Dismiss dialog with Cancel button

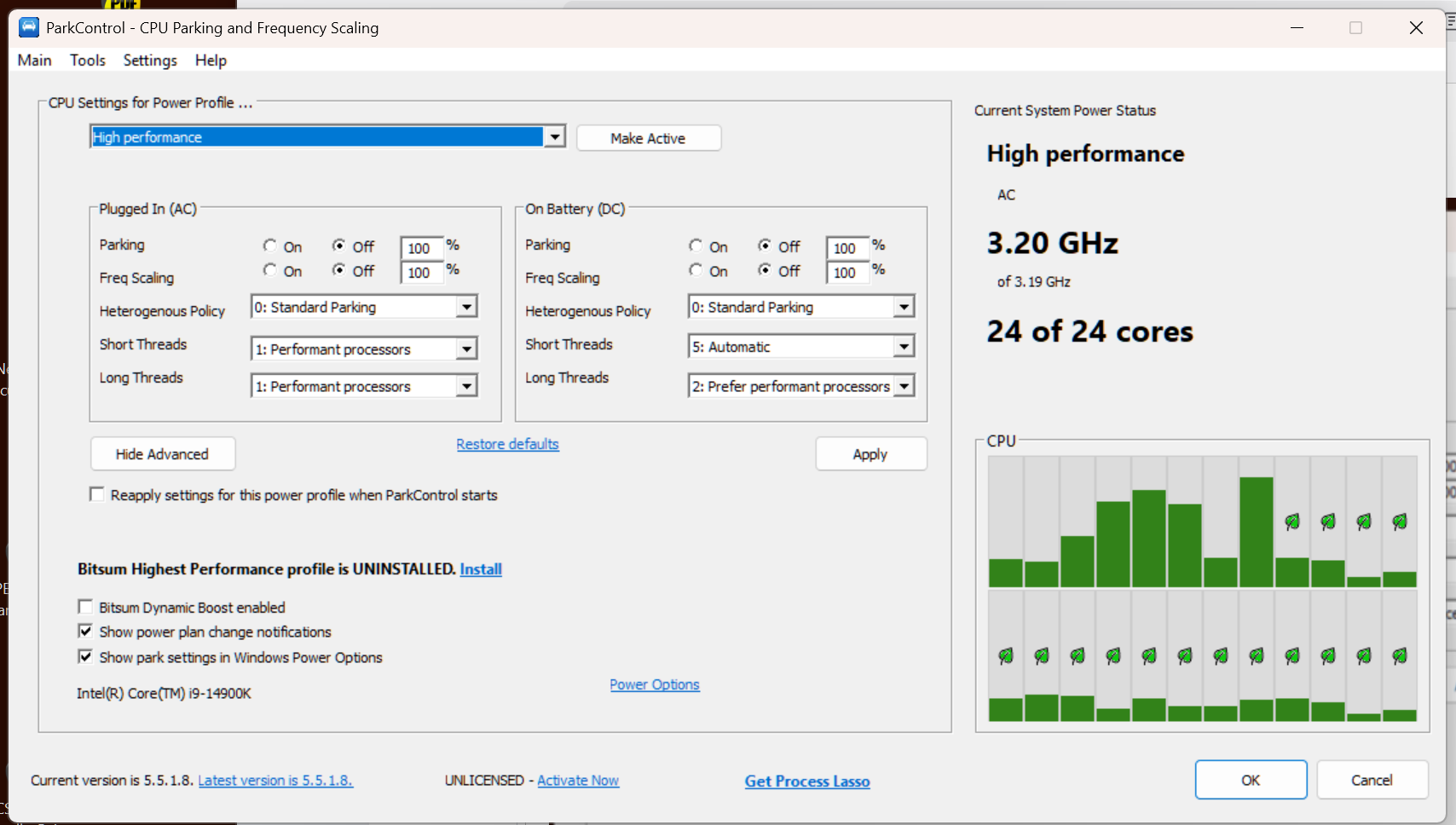pyautogui.click(x=1372, y=780)
